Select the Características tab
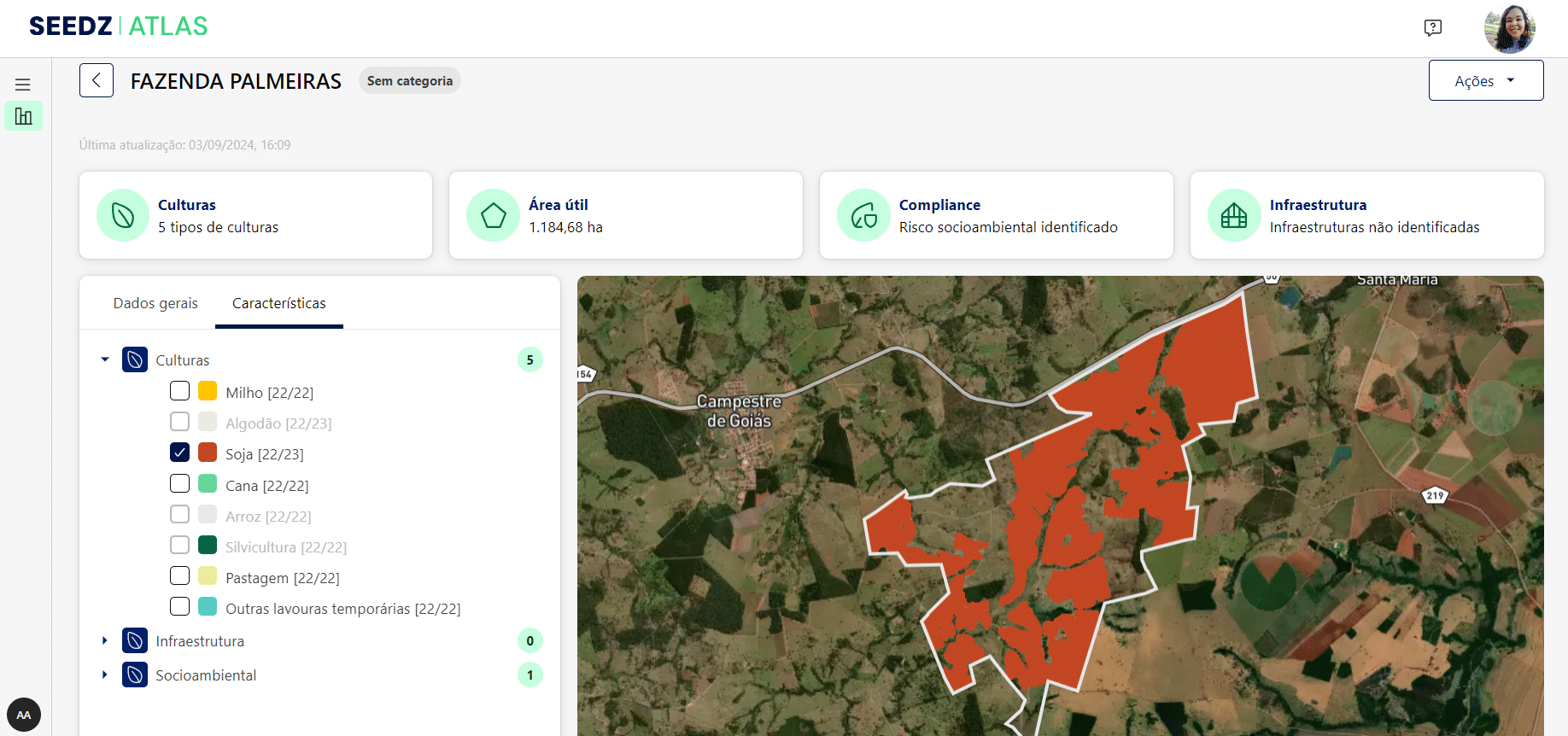This screenshot has height=736, width=1568. coord(279,303)
